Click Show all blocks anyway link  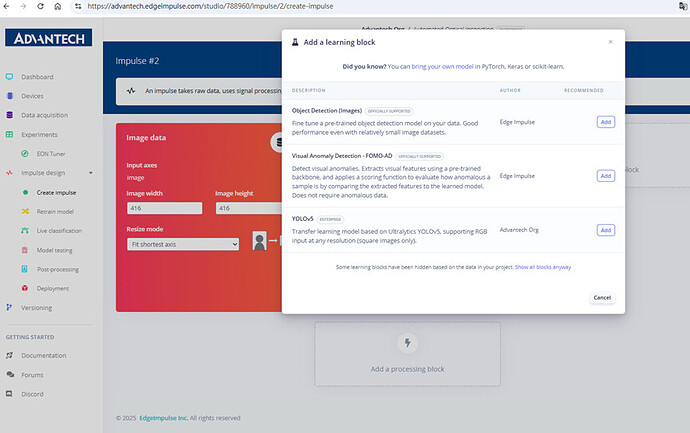click(543, 267)
